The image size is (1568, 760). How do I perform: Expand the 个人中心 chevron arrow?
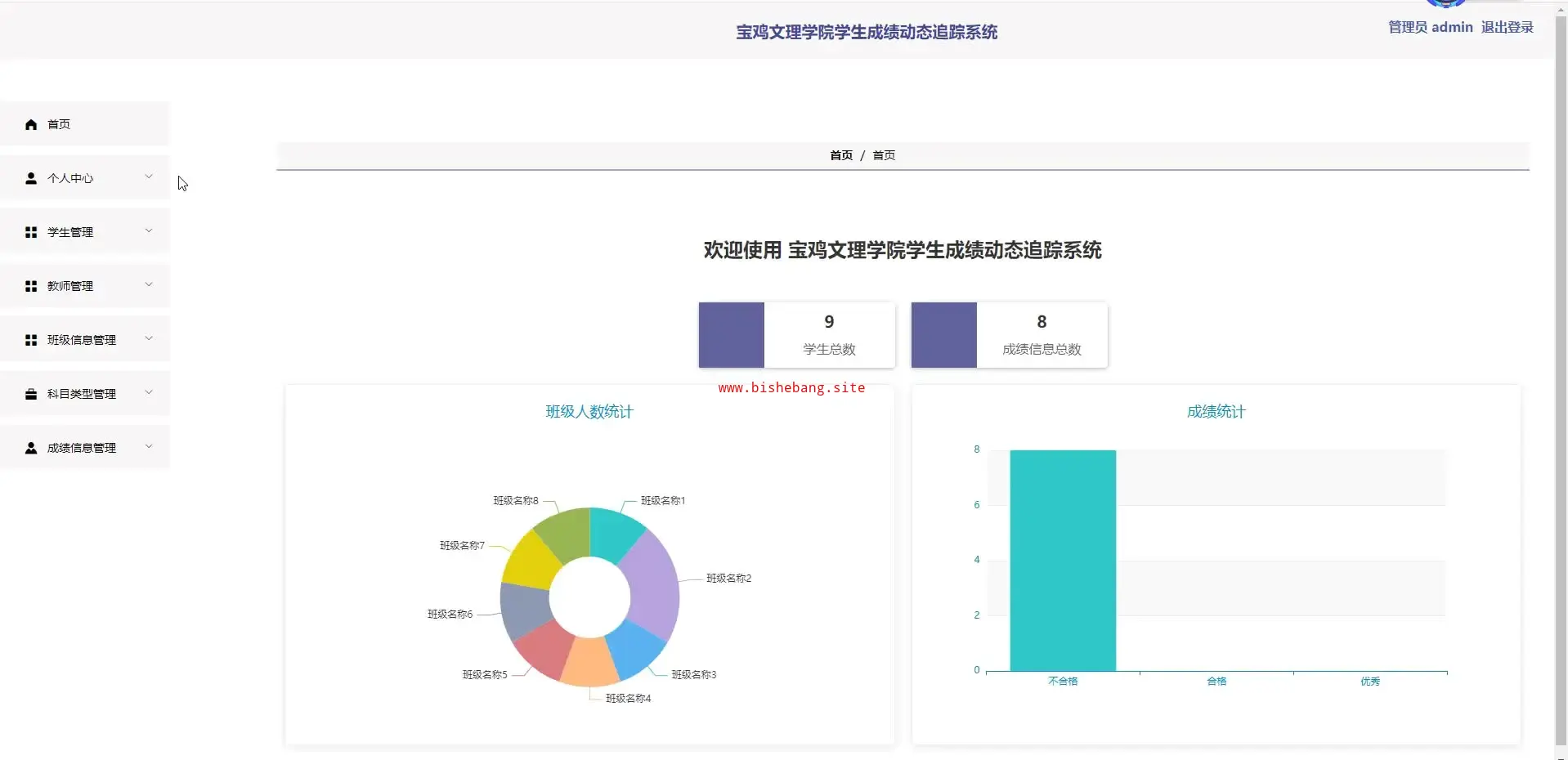[149, 177]
